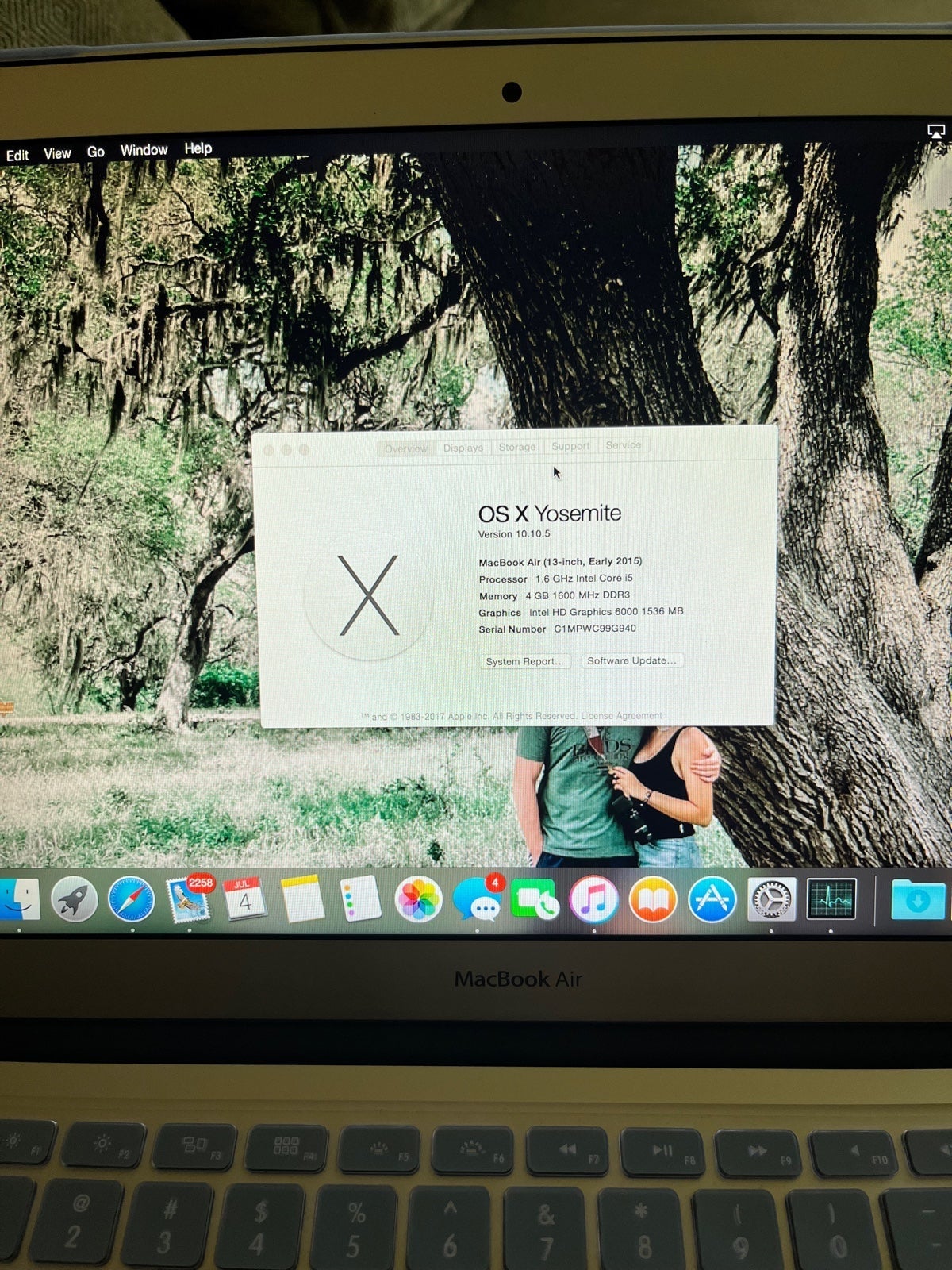Click the System Report button
This screenshot has width=952, height=1270.
tap(525, 661)
